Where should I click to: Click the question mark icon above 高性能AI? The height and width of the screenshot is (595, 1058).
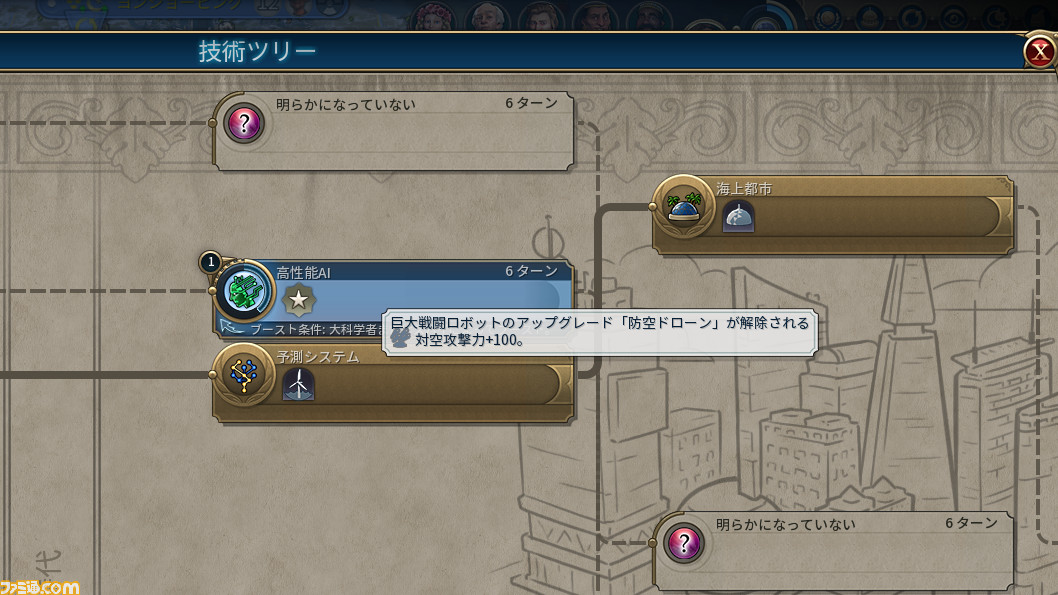tap(244, 123)
